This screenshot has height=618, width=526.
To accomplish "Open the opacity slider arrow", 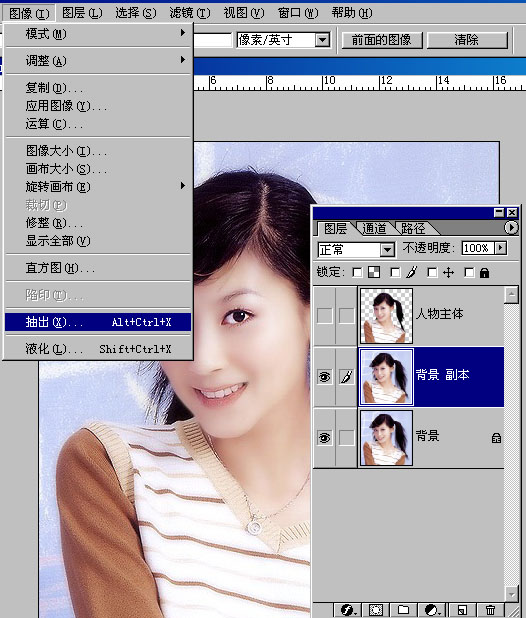I will tap(501, 248).
